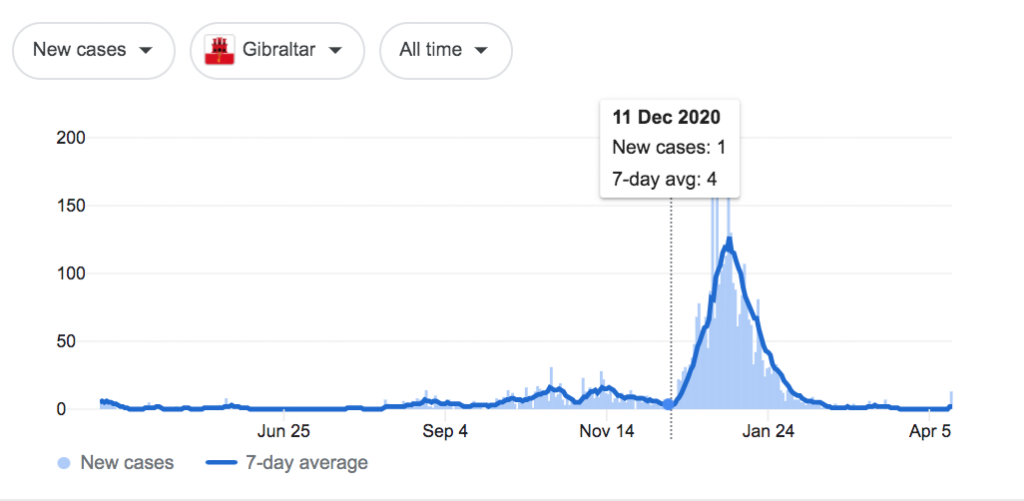Click the Jan 24 date axis label
Screen dimensions: 1024x501
coord(769,432)
